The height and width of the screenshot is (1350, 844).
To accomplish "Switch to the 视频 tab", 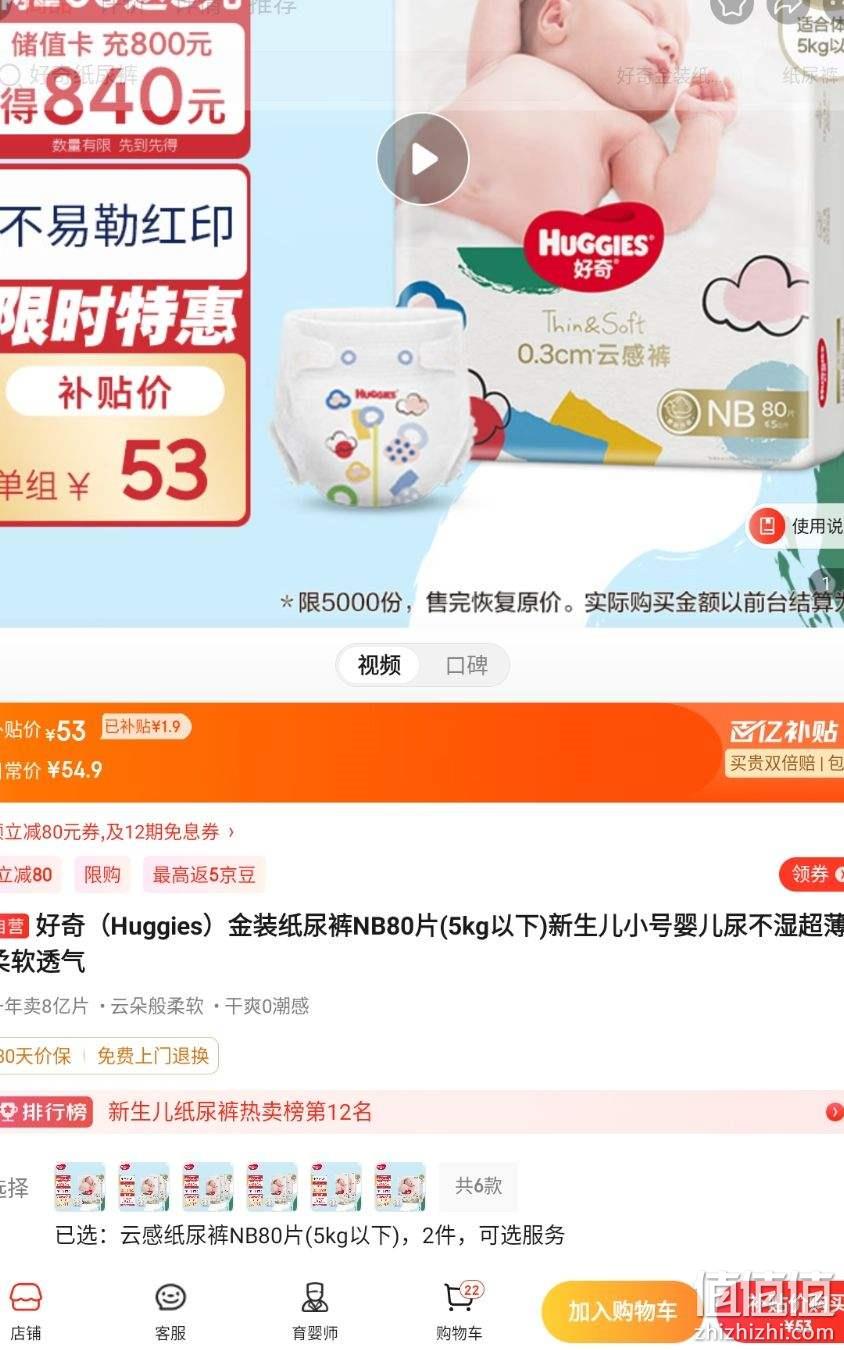I will 379,665.
